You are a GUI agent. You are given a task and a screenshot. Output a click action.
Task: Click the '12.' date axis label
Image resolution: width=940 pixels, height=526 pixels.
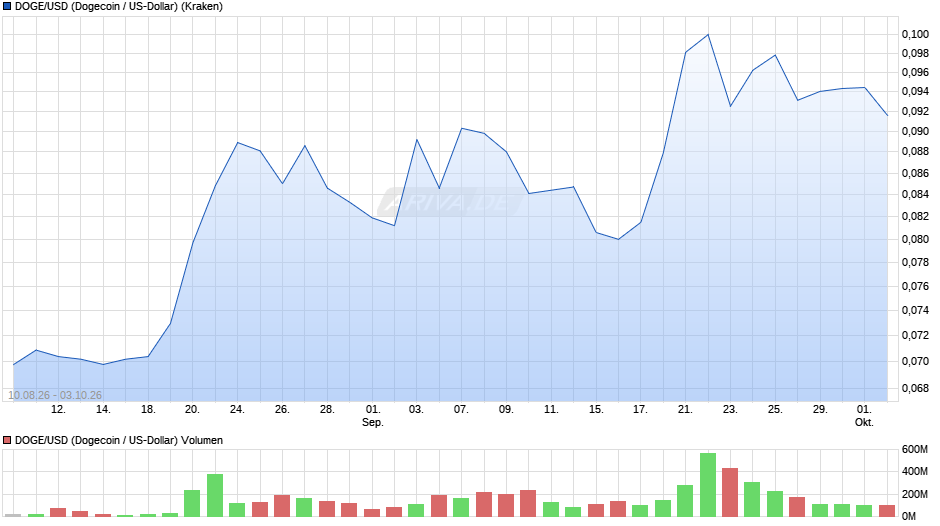point(58,409)
